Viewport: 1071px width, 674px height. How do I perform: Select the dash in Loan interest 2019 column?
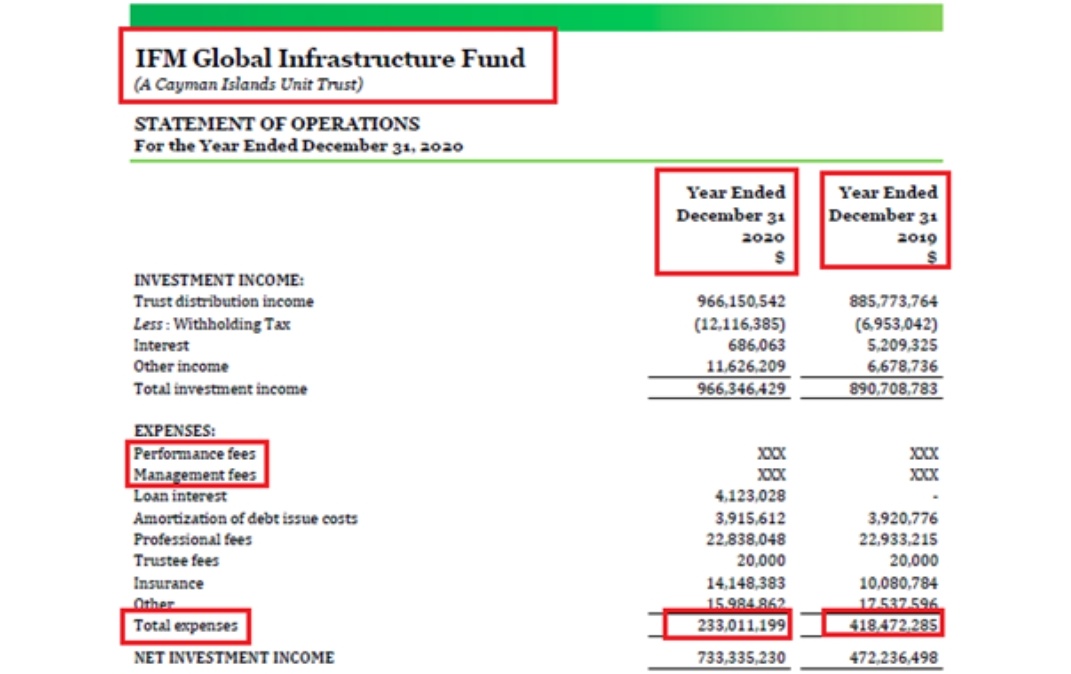pos(934,497)
